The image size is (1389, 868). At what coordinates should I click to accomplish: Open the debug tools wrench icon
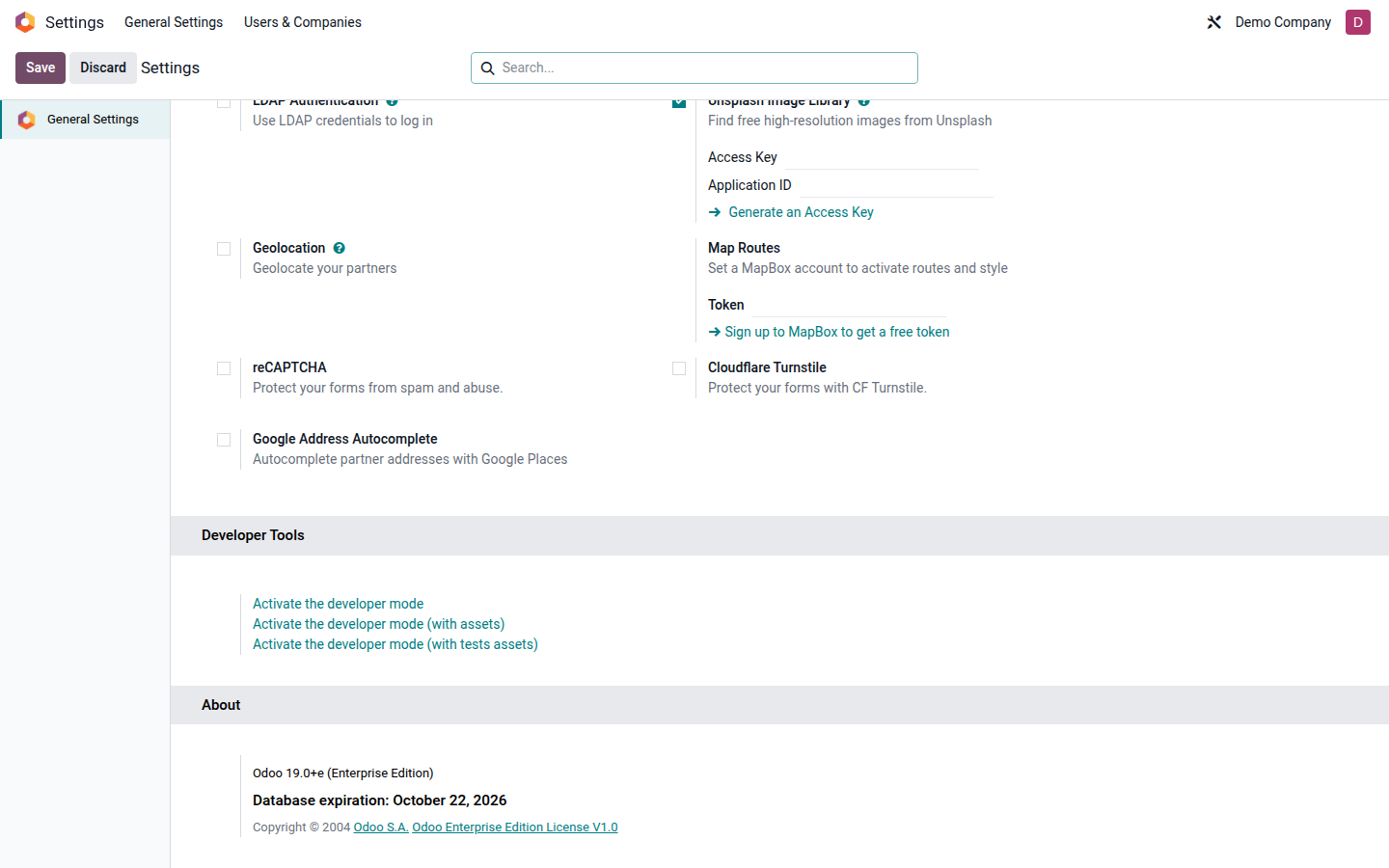[x=1214, y=22]
